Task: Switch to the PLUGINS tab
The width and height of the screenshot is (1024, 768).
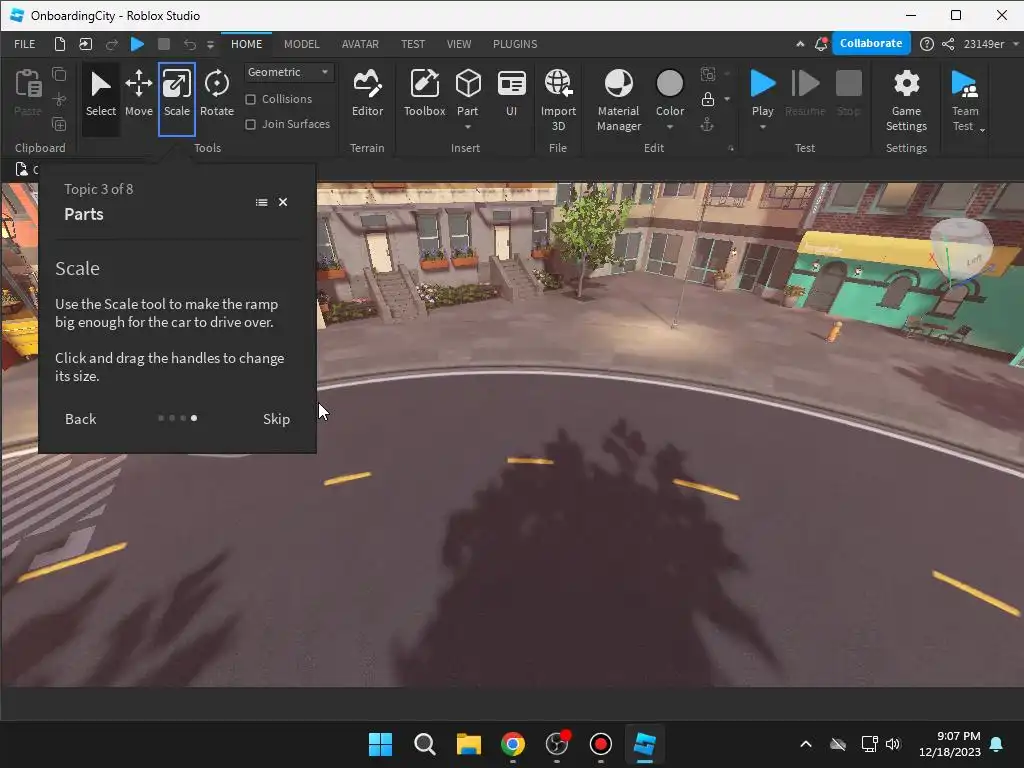Action: 515,44
